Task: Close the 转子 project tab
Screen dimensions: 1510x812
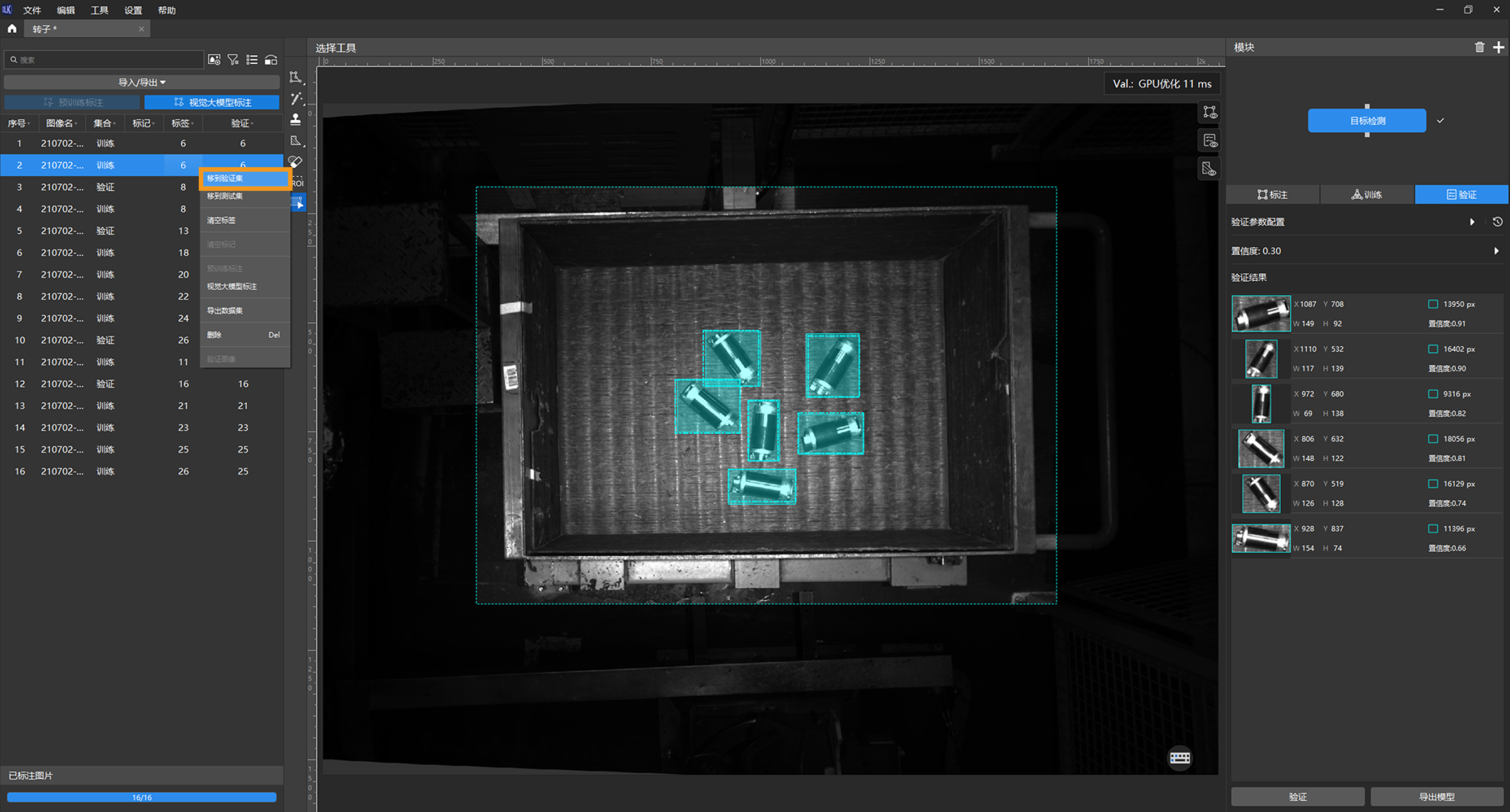Action: [141, 29]
